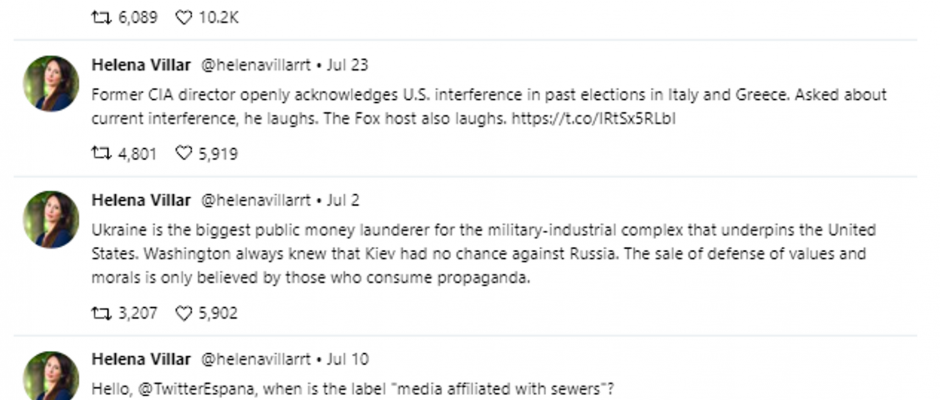Click Helena Villar name on Jul 10 tweet
This screenshot has width=940, height=400.
click(141, 359)
